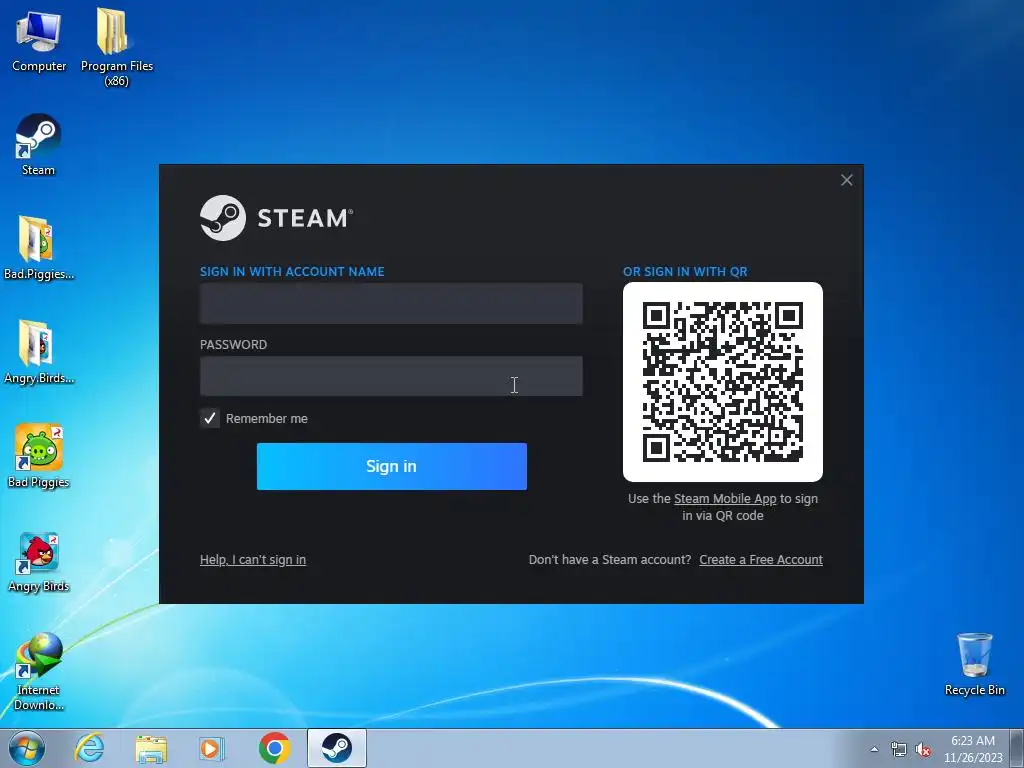The height and width of the screenshot is (768, 1024).
Task: Launch the Bad Piggies game shortcut
Action: pos(39,455)
